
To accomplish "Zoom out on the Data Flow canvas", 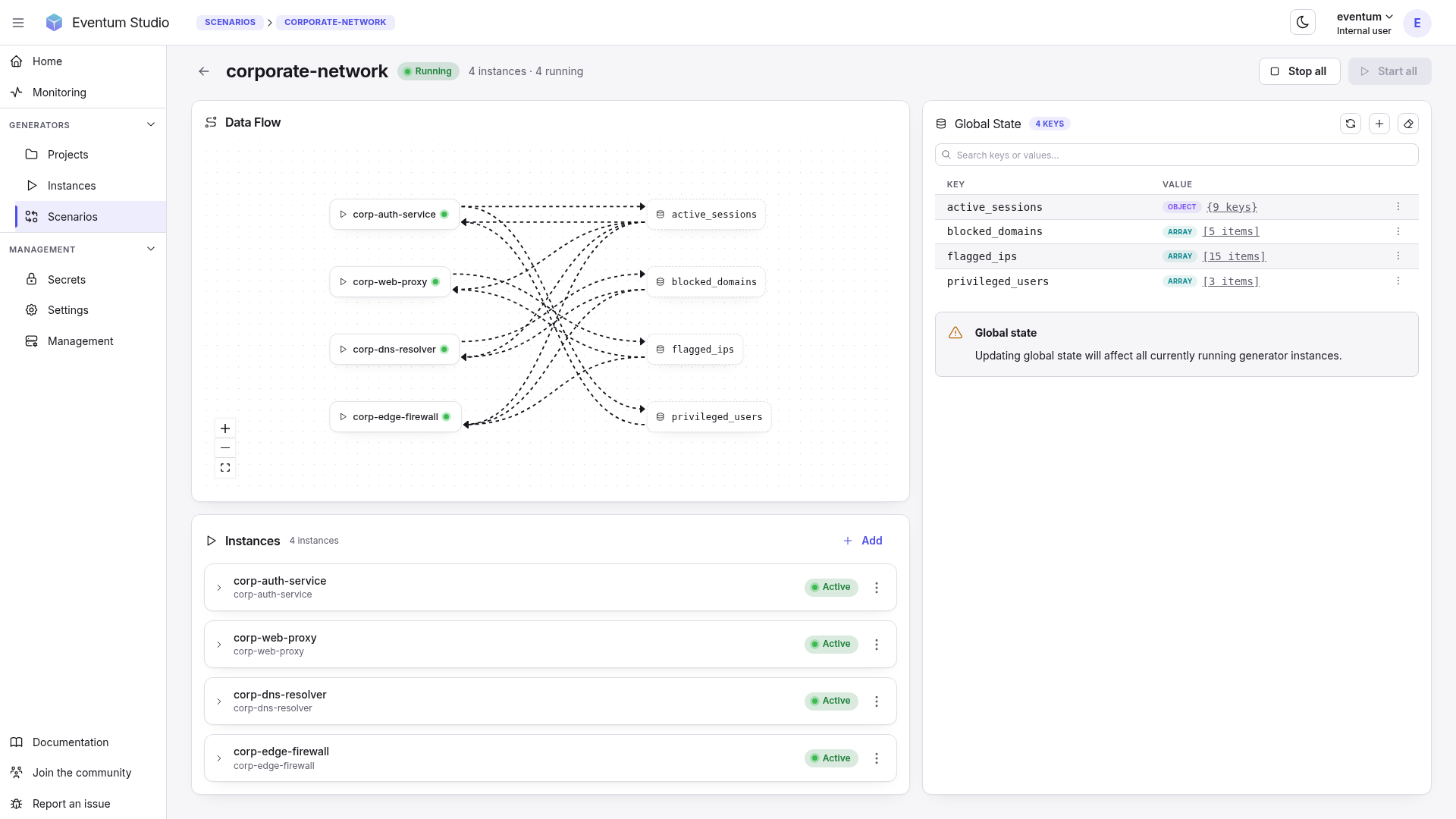I will click(x=225, y=448).
